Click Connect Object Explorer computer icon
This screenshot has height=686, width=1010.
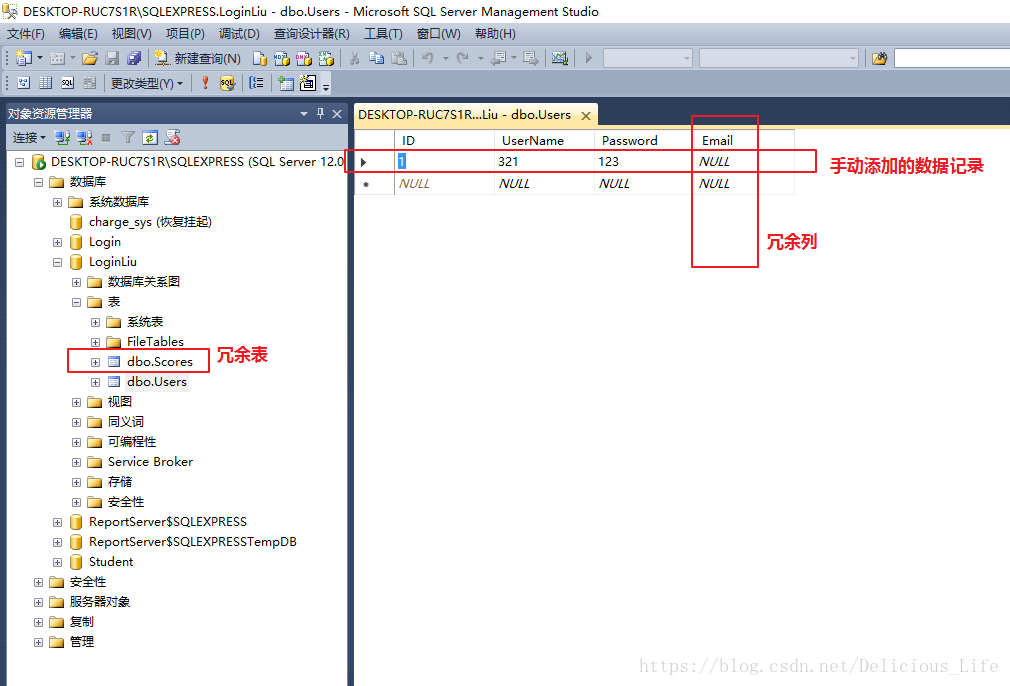coord(62,137)
